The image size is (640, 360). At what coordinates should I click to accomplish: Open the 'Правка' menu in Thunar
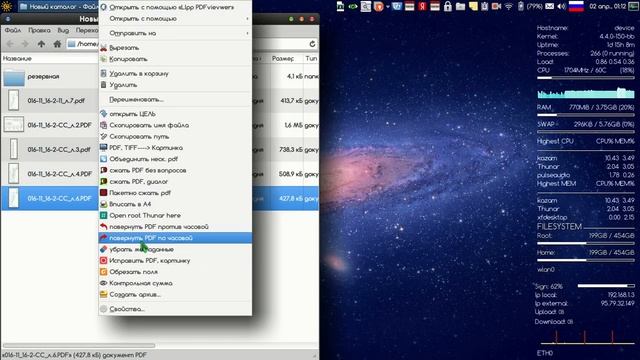pos(40,30)
